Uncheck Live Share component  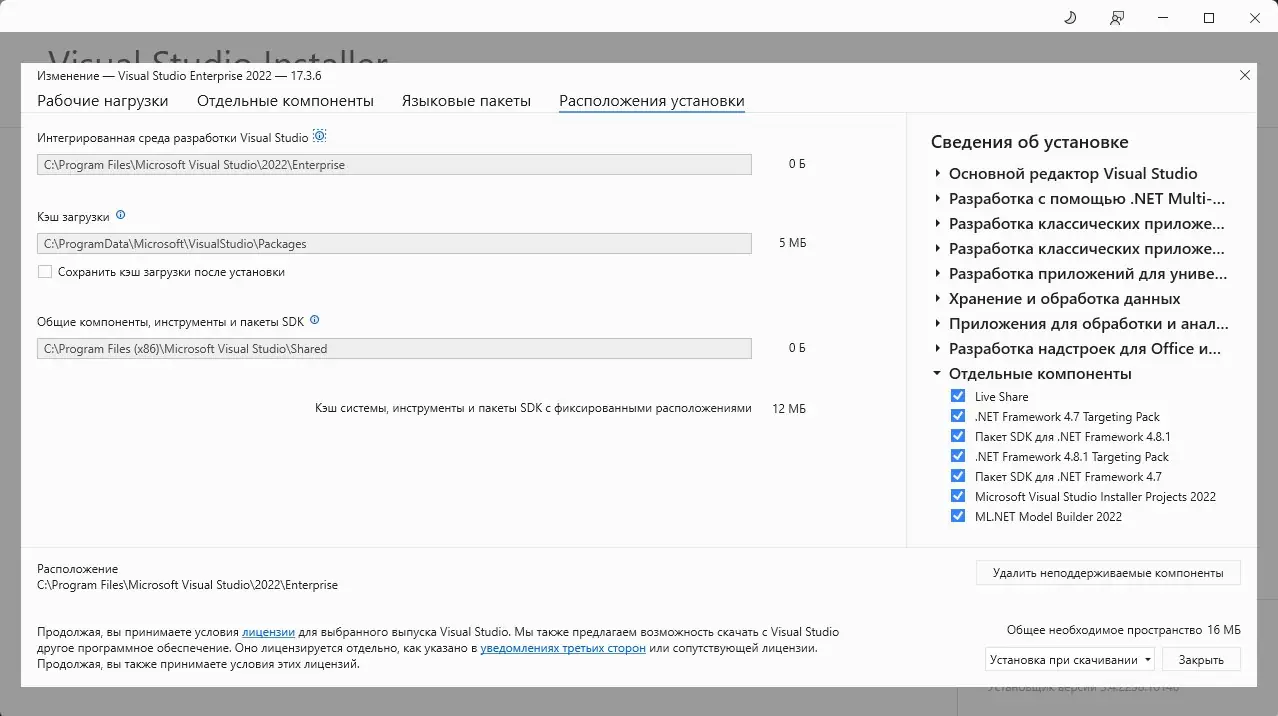pos(959,397)
